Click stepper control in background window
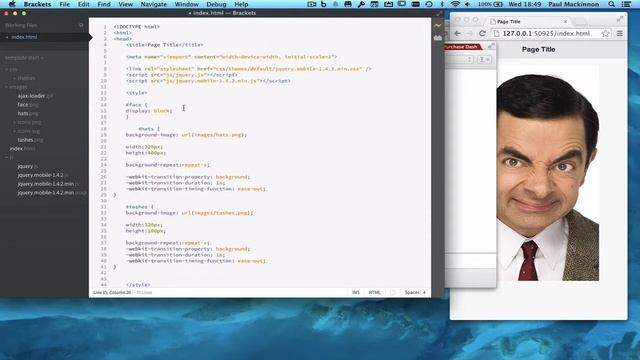Image resolution: width=640 pixels, height=360 pixels. click(x=470, y=60)
